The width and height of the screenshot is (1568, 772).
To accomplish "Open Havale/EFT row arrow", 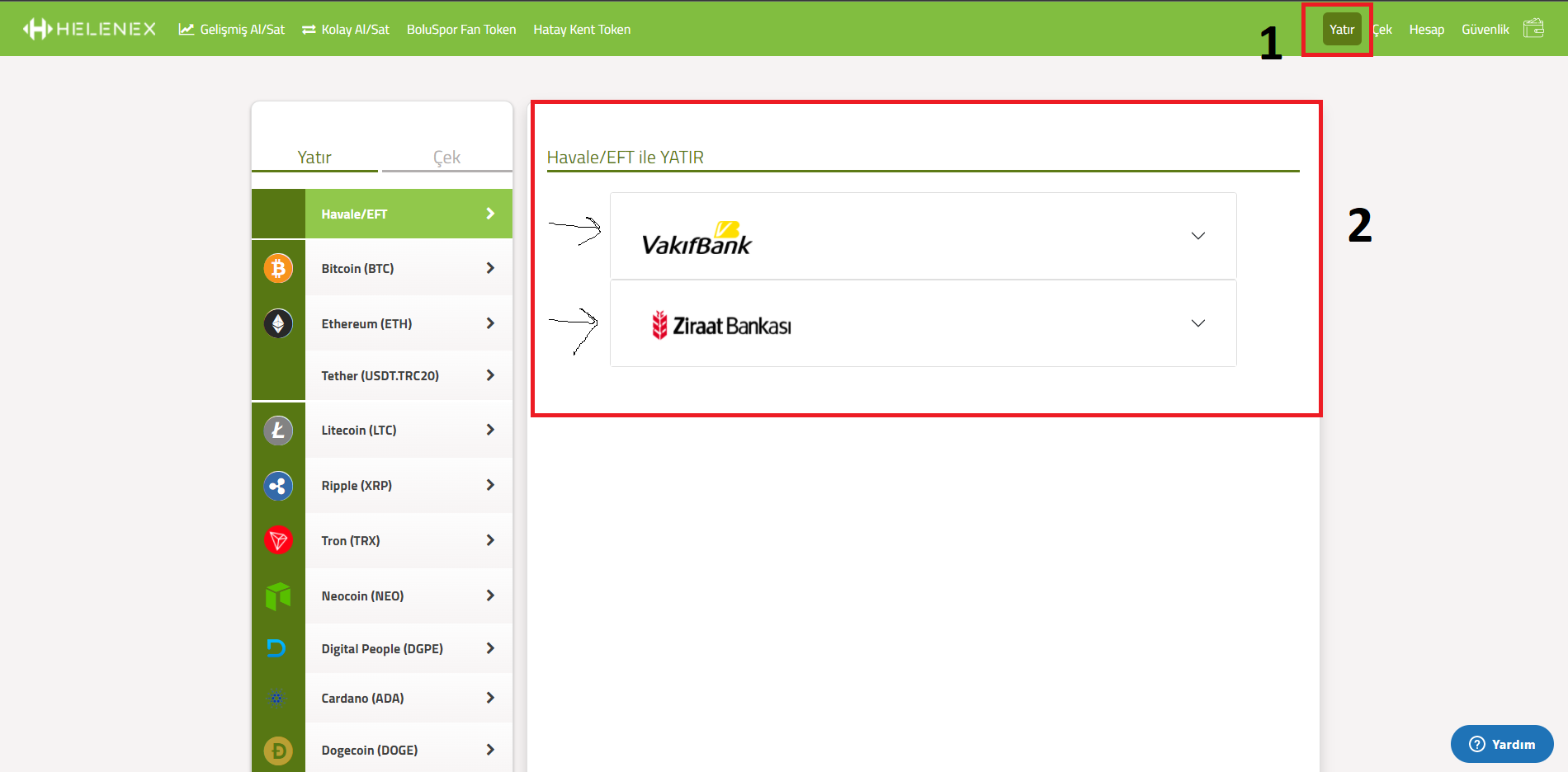I will (x=490, y=214).
